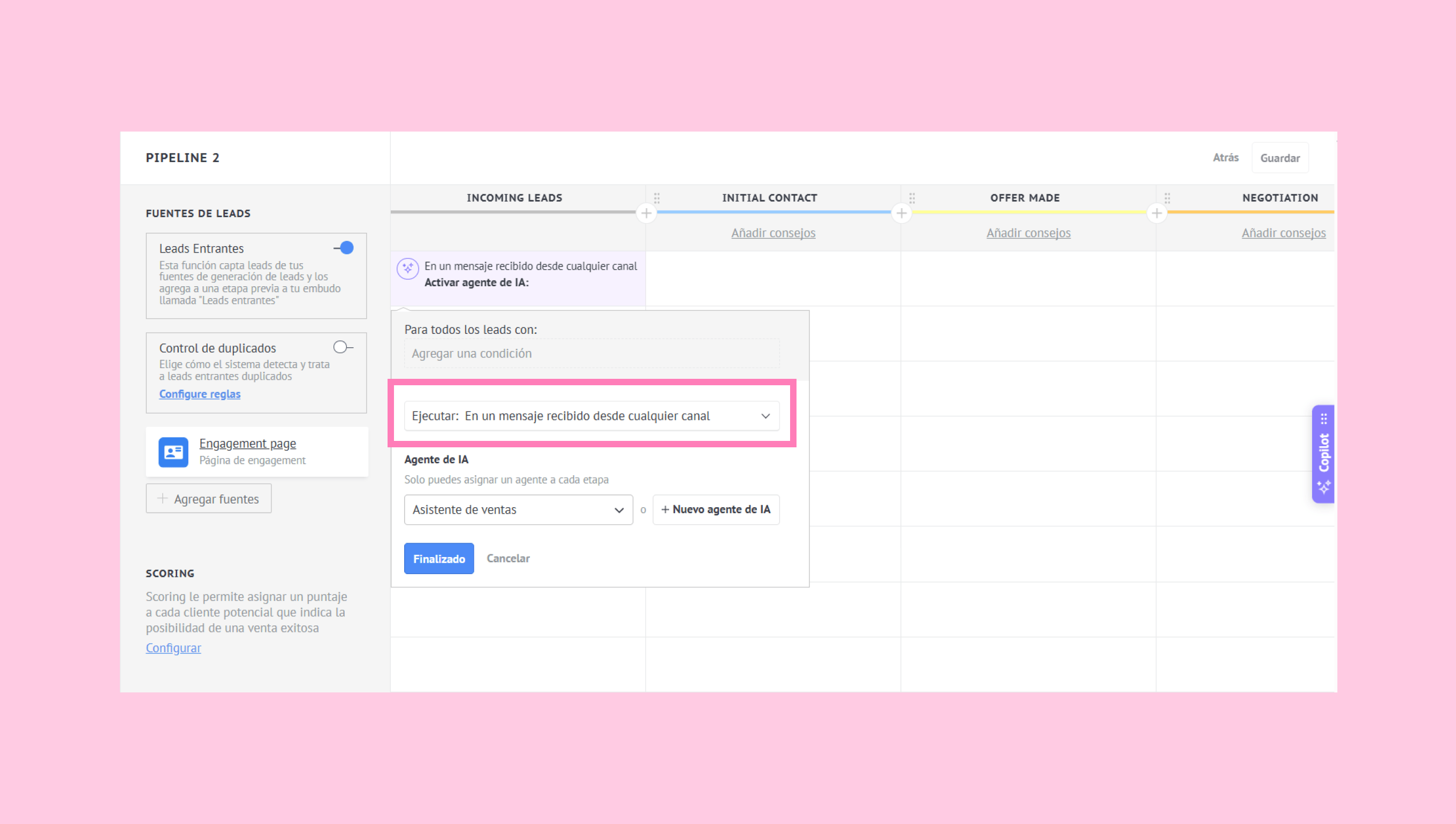Screen dimensions: 1456x824
Task: Click Añadir consejos under Offer Made
Action: 1028,233
